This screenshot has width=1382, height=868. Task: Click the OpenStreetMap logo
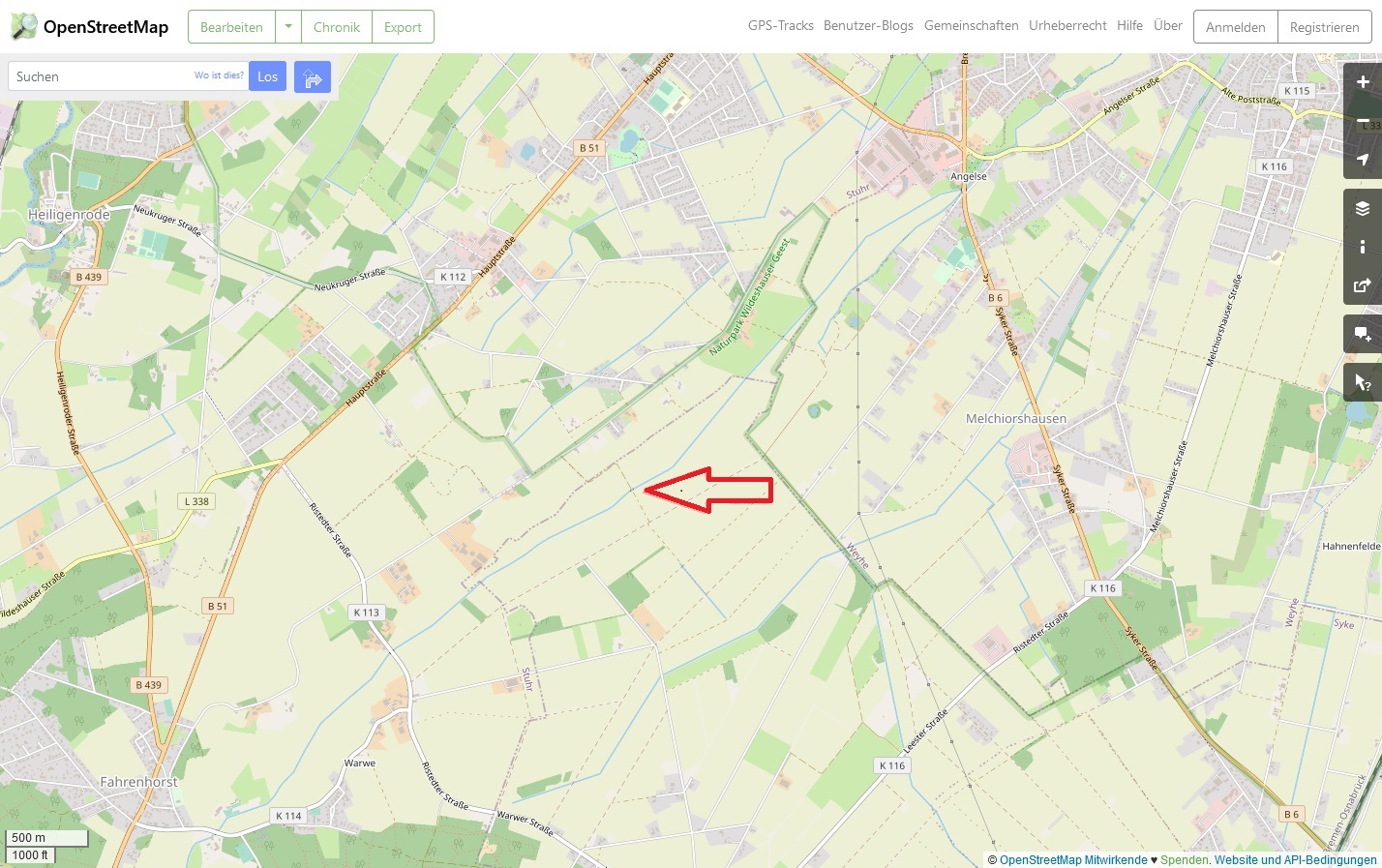pos(89,27)
